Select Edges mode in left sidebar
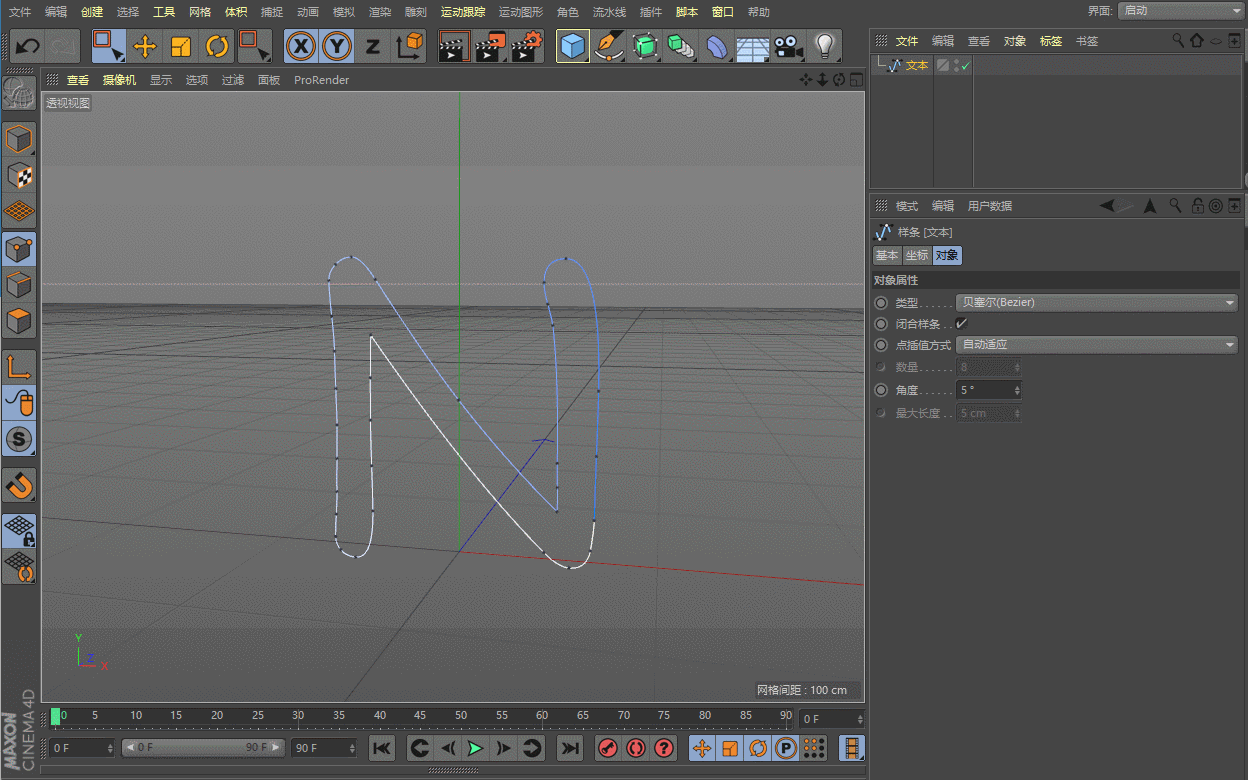Image resolution: width=1248 pixels, height=780 pixels. coord(19,285)
